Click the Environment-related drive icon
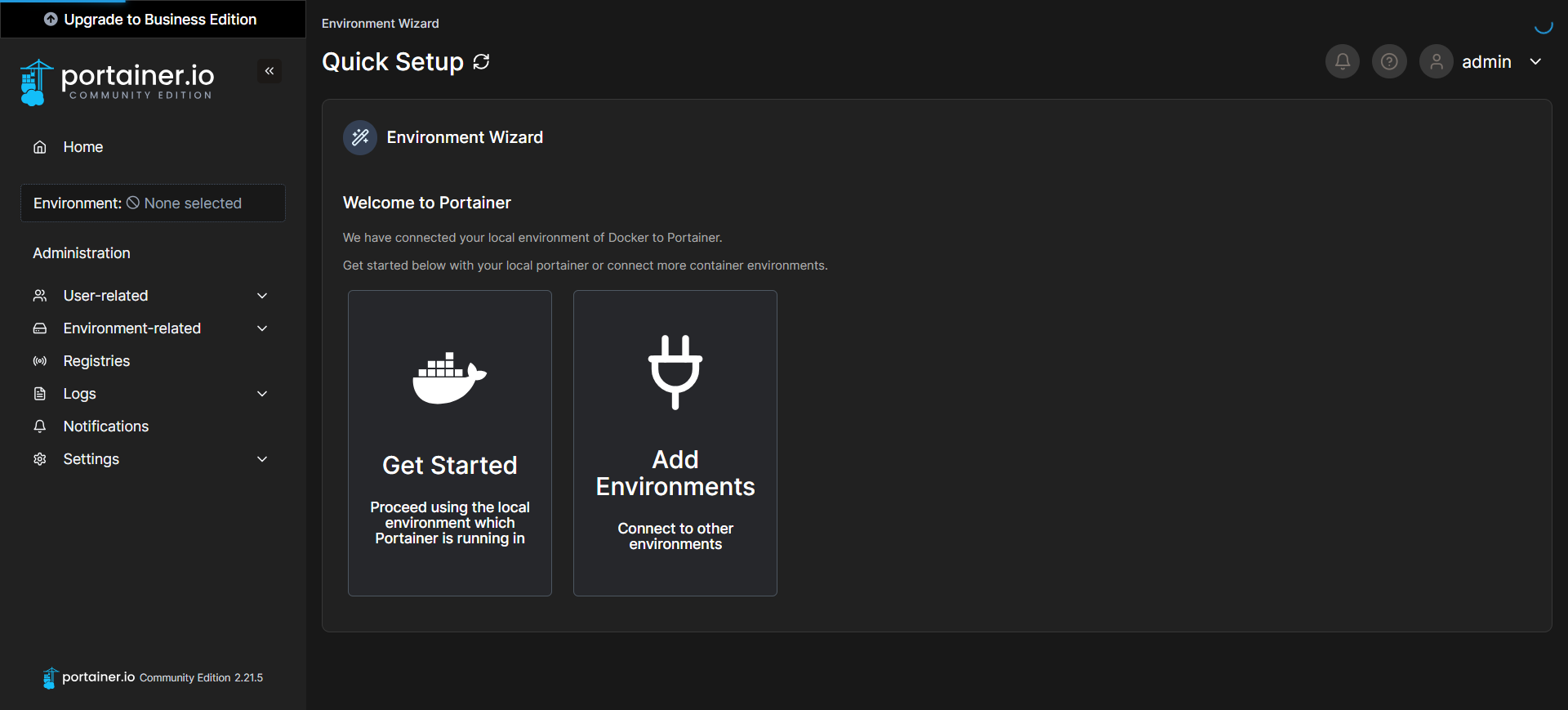The image size is (1568, 710). coord(39,328)
